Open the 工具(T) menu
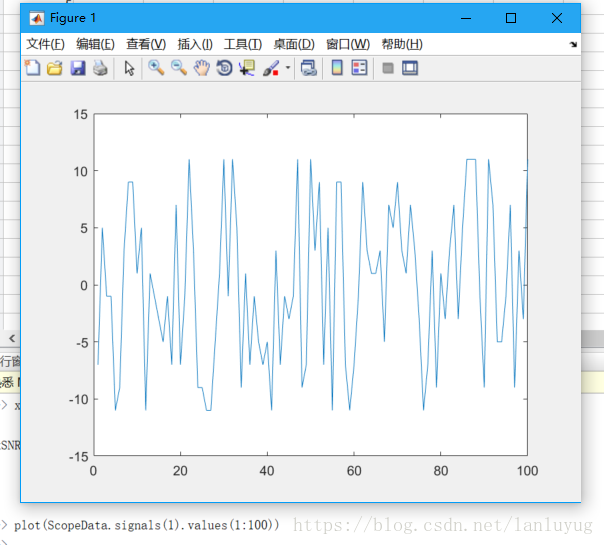The image size is (604, 545). pyautogui.click(x=243, y=44)
